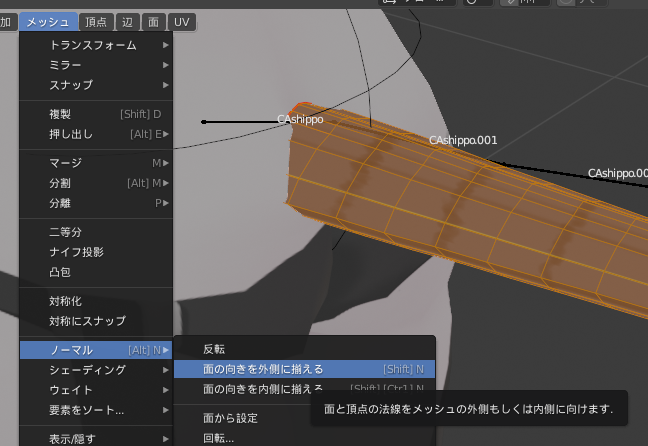Select 対称化 menu entry
This screenshot has height=446, width=648.
coord(96,301)
